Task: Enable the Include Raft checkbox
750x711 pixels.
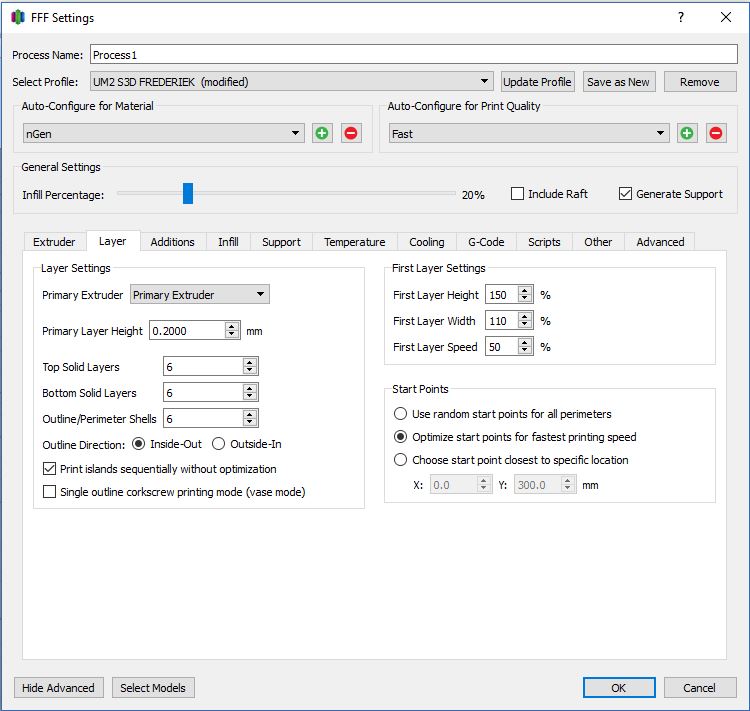Action: [518, 194]
